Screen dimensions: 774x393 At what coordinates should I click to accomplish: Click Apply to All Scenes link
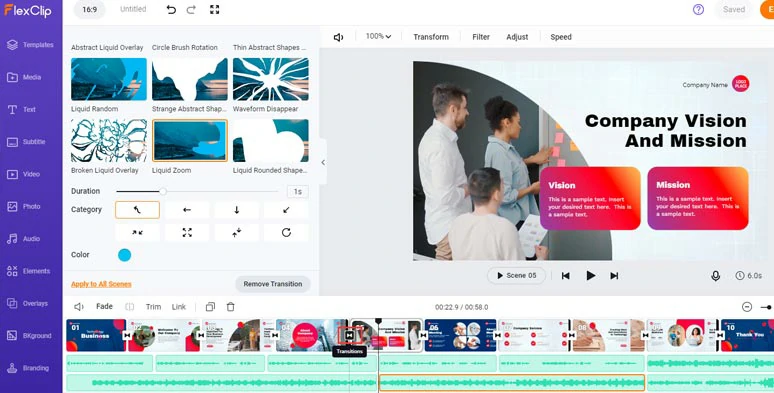(x=101, y=284)
